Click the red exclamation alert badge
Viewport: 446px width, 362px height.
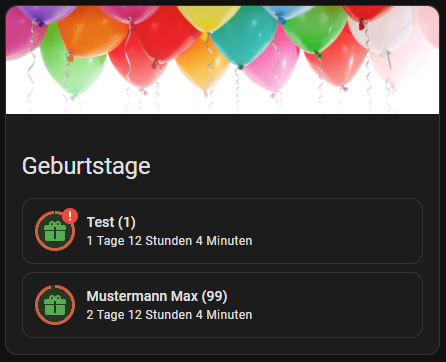pyautogui.click(x=70, y=216)
